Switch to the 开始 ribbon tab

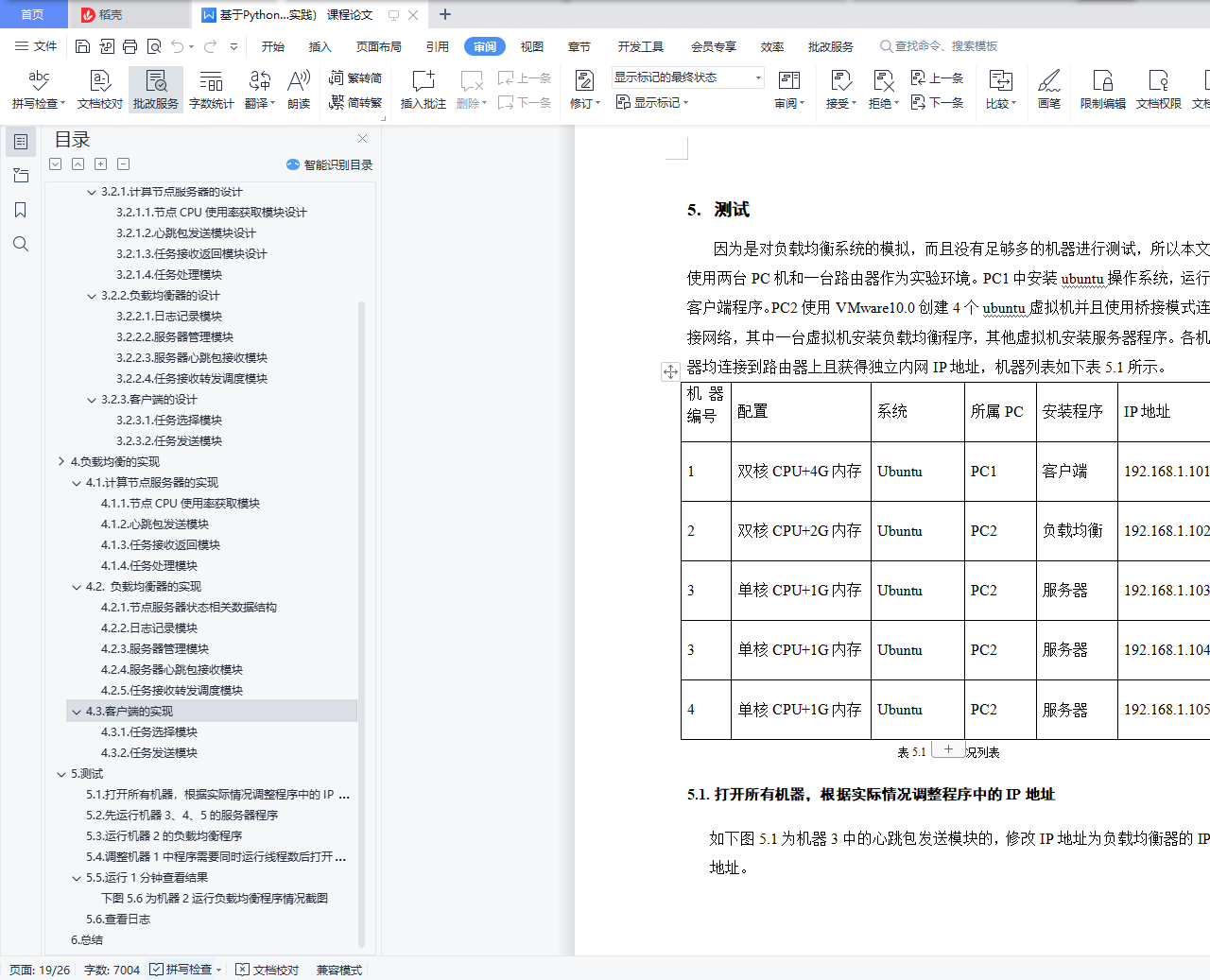[x=273, y=46]
